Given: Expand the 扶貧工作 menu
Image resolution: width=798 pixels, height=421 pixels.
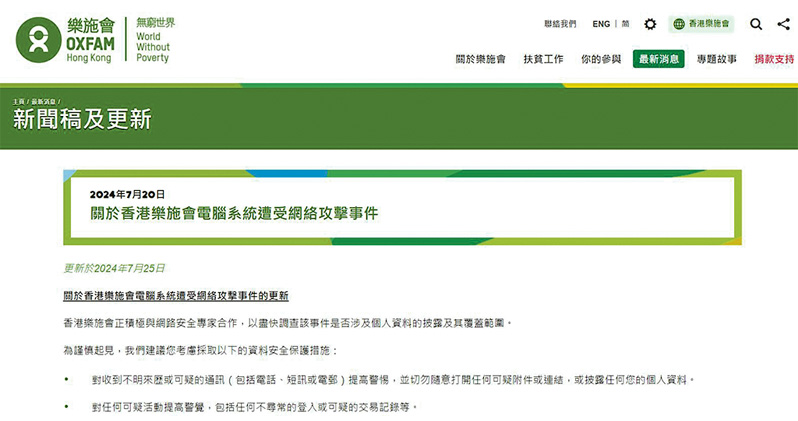Looking at the screenshot, I should (543, 59).
